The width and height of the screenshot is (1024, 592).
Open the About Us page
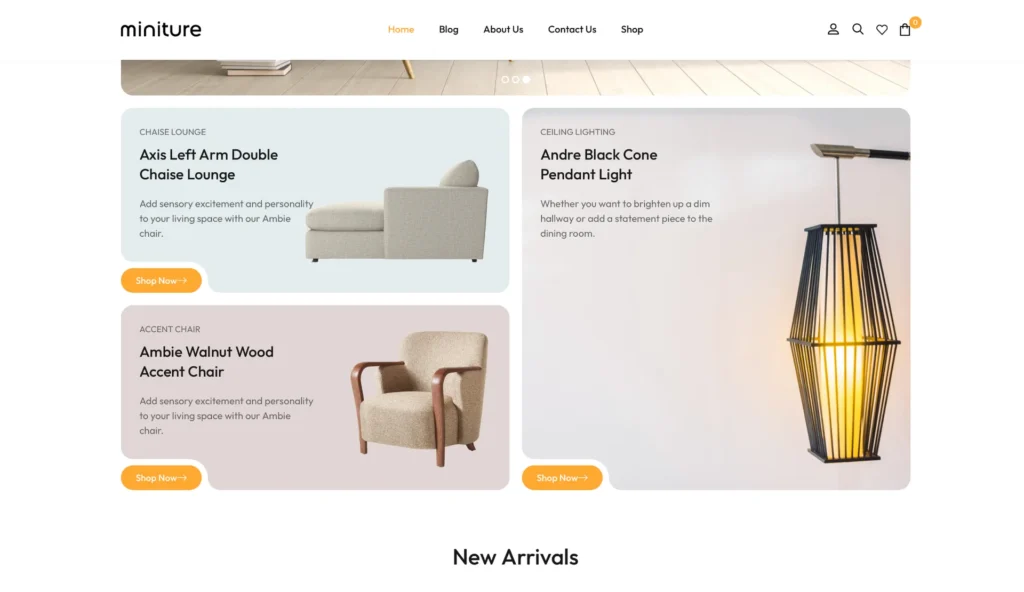point(503,29)
